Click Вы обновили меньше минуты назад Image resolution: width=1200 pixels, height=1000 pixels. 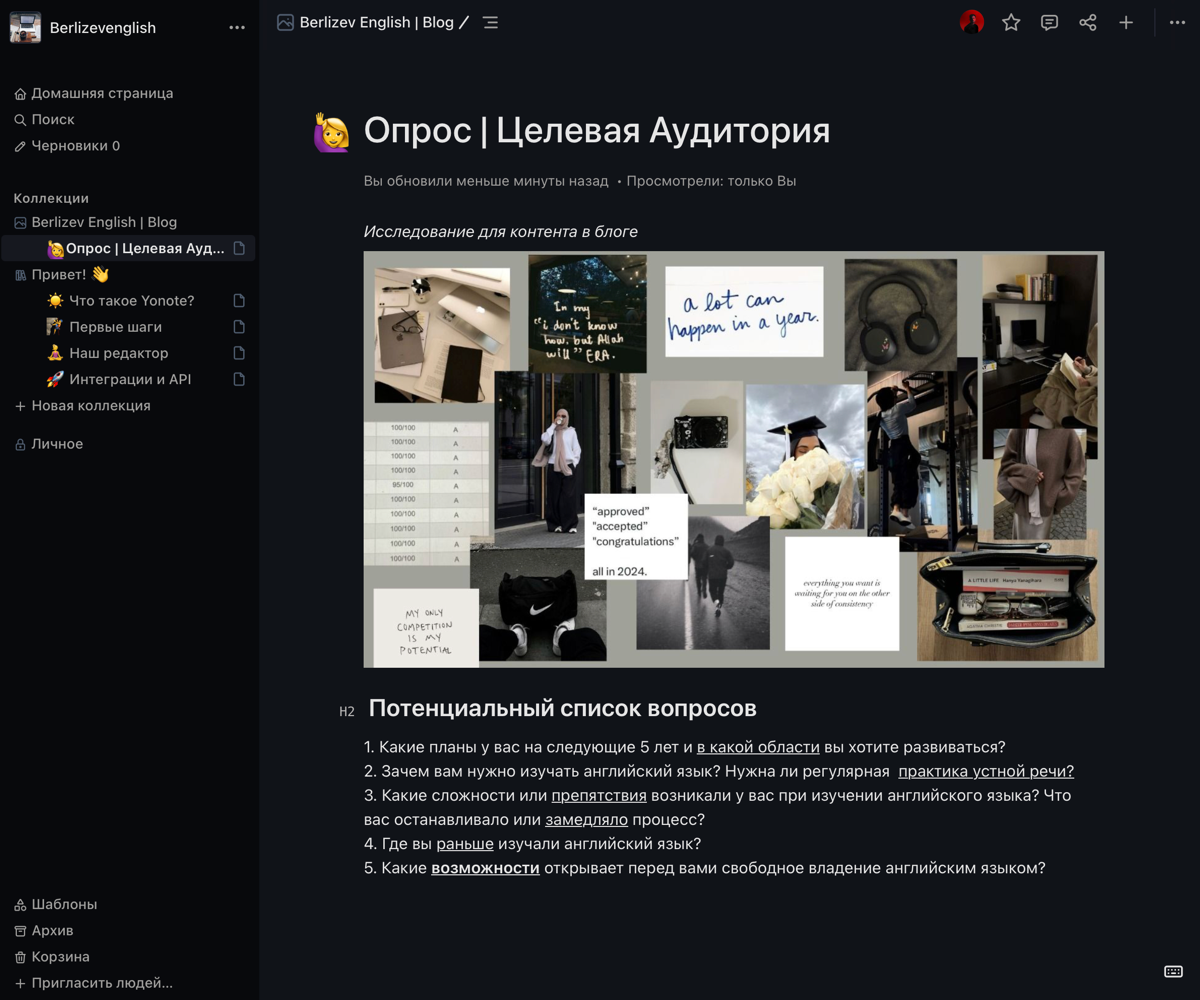[x=486, y=181]
